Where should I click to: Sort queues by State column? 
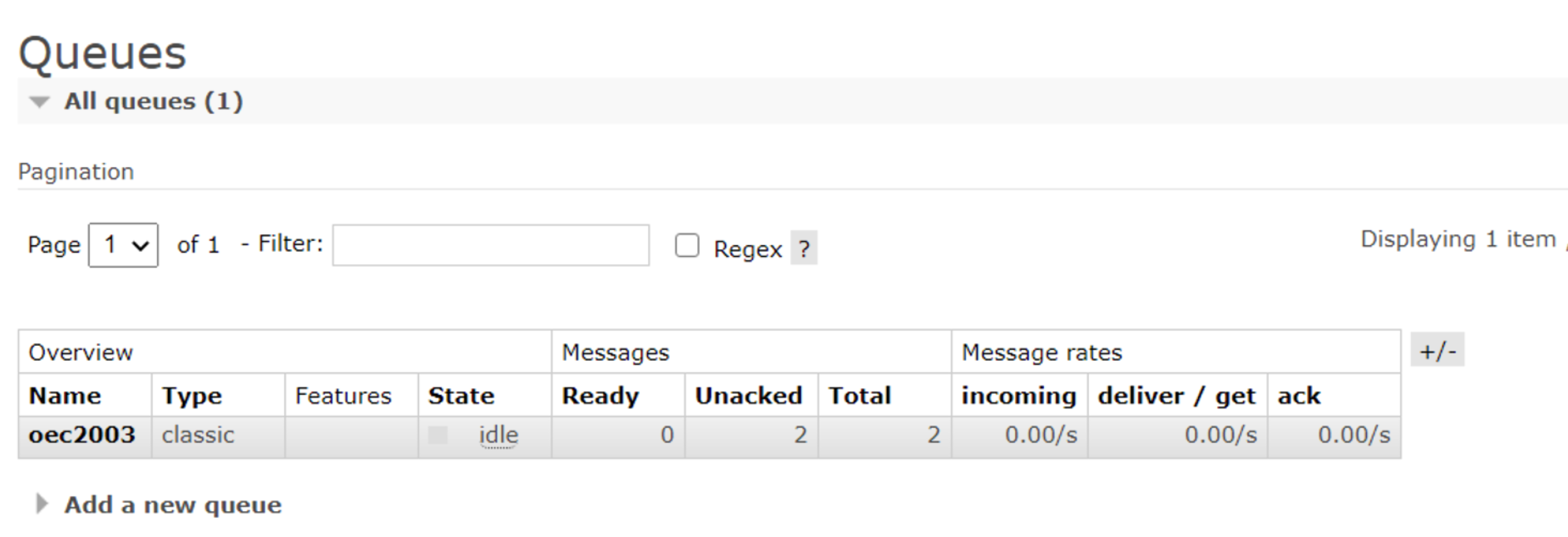[461, 396]
